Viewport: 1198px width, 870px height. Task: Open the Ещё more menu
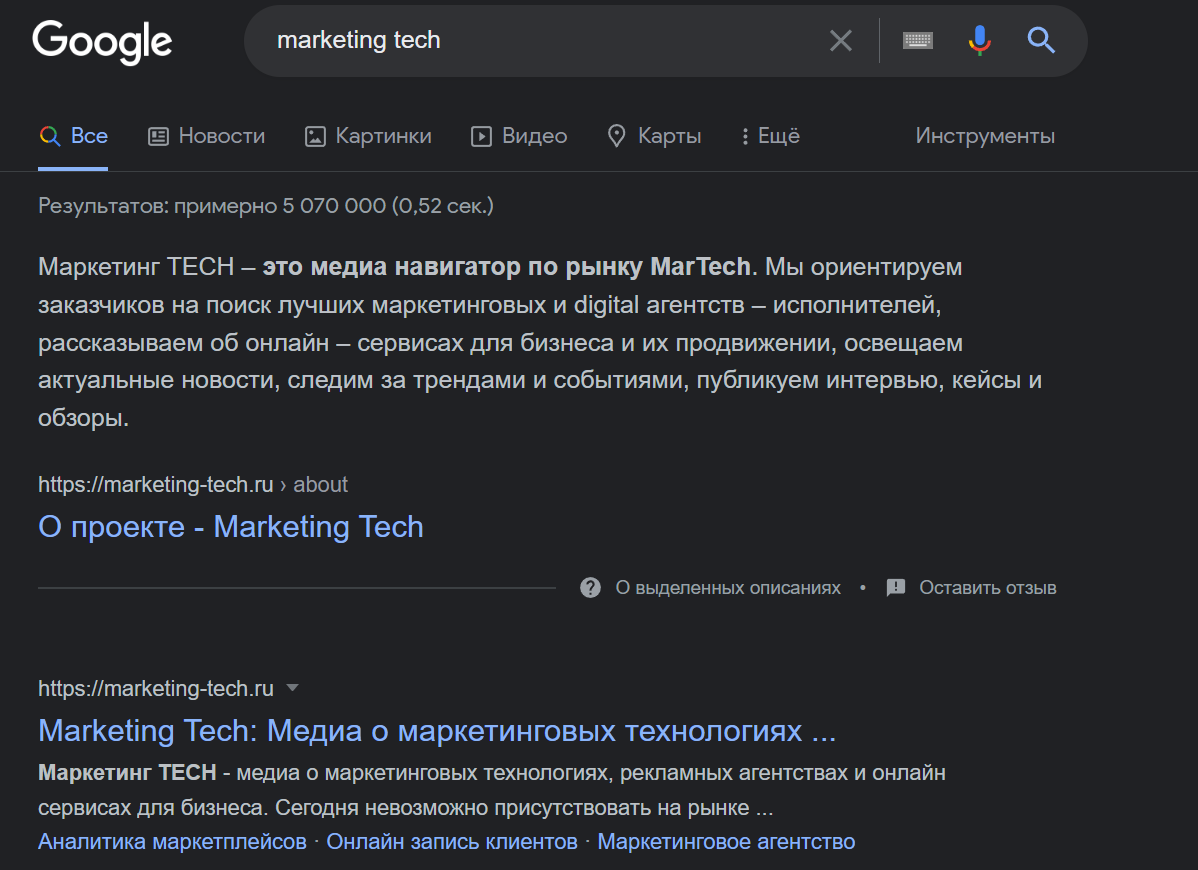(770, 136)
